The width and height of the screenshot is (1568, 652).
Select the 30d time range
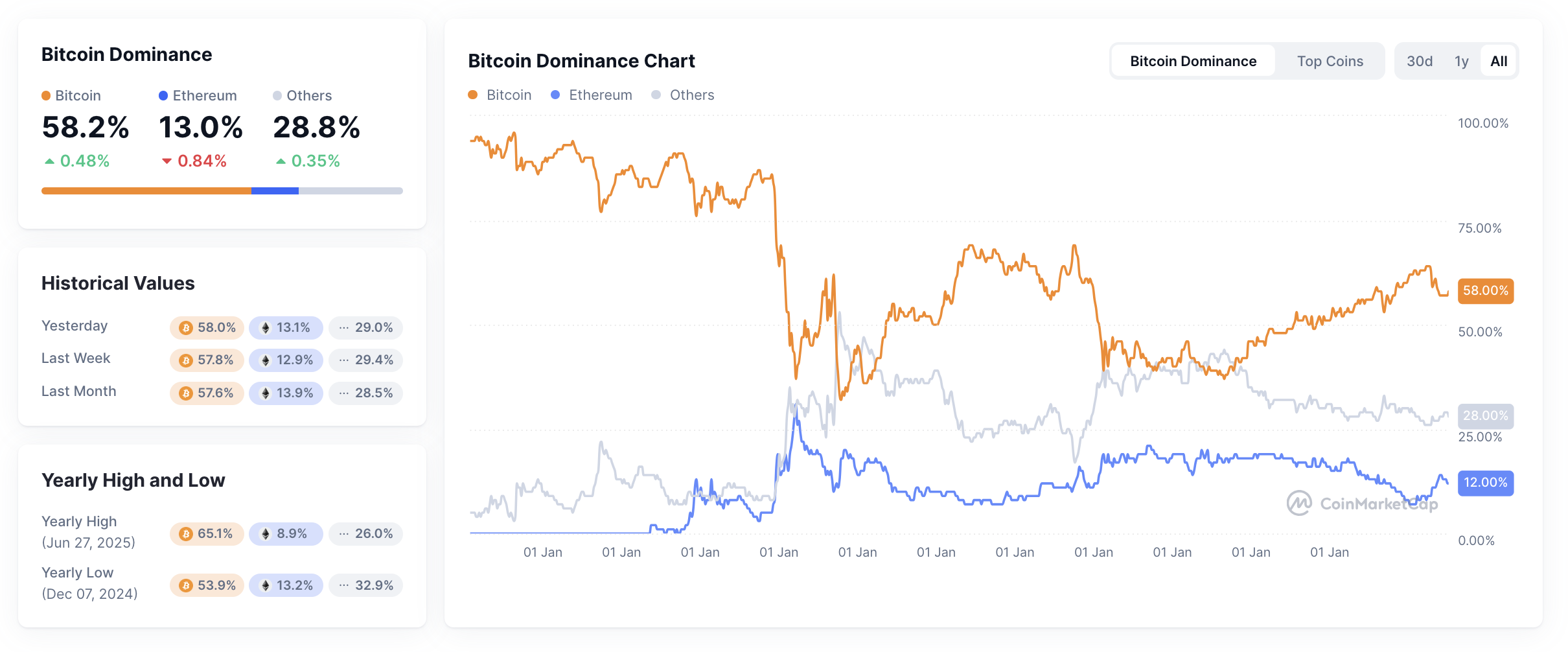pyautogui.click(x=1419, y=62)
